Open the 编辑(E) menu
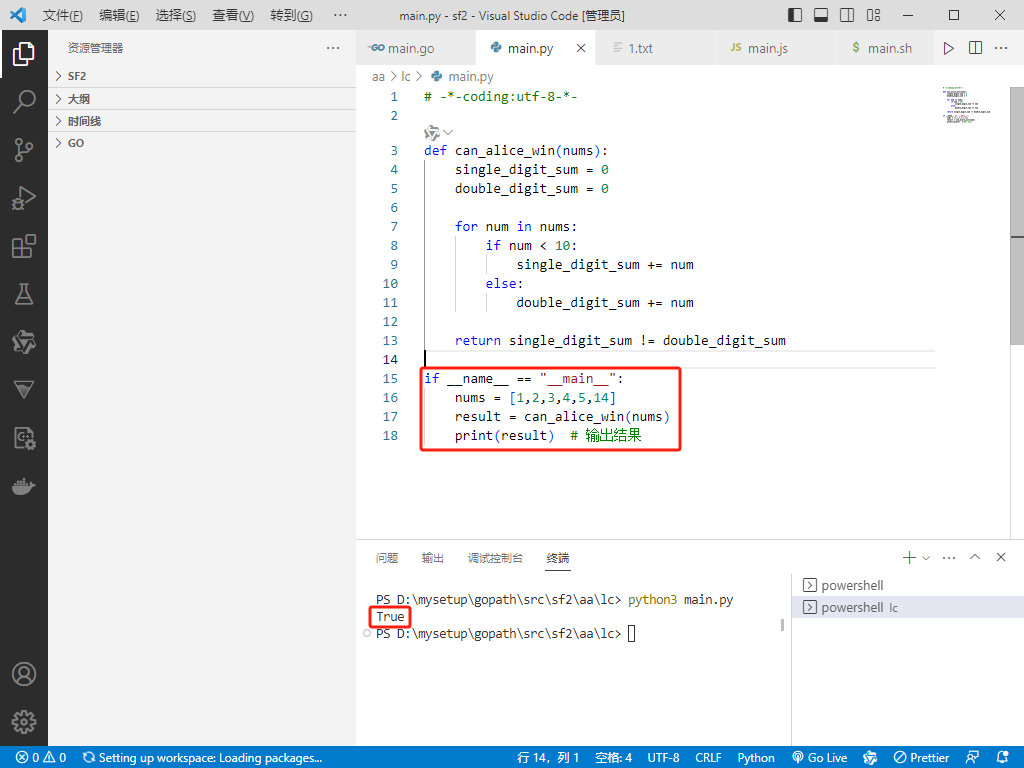This screenshot has width=1024, height=768. [119, 16]
